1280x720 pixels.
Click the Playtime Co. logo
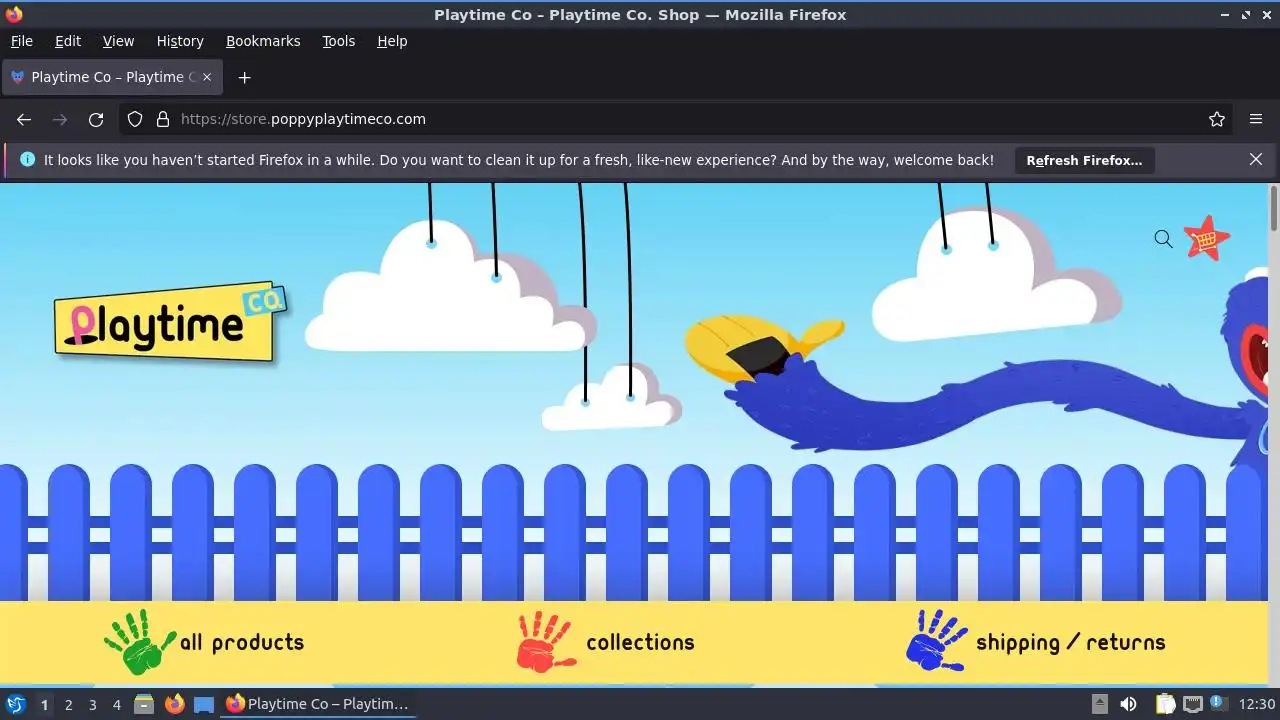click(171, 323)
